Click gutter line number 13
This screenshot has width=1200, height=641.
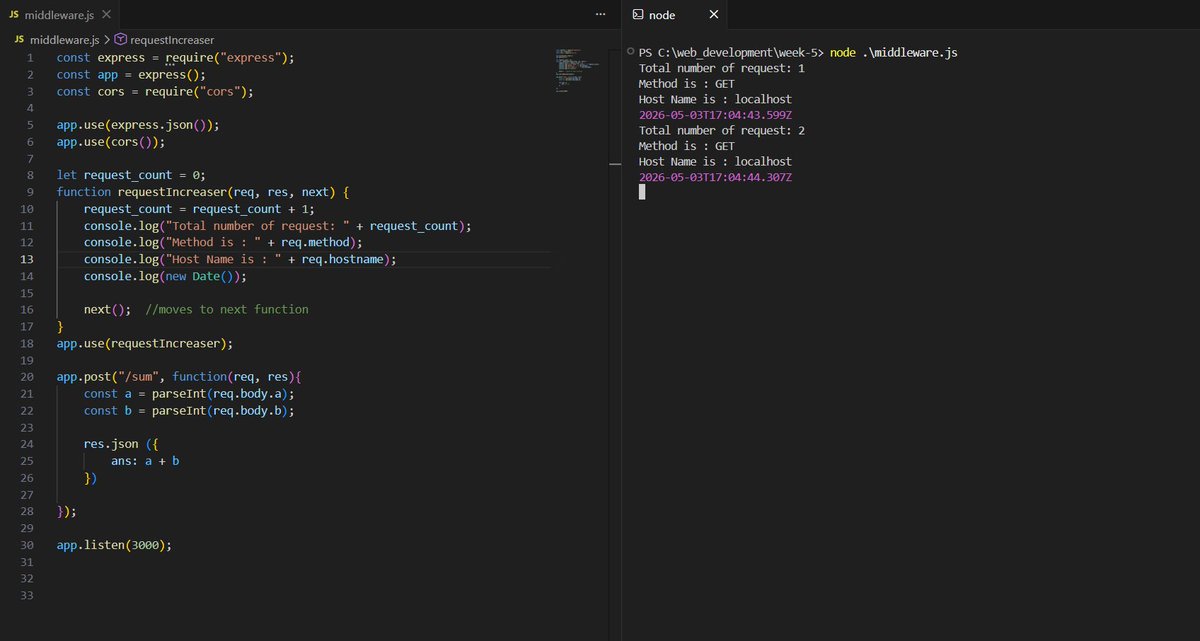coord(27,259)
